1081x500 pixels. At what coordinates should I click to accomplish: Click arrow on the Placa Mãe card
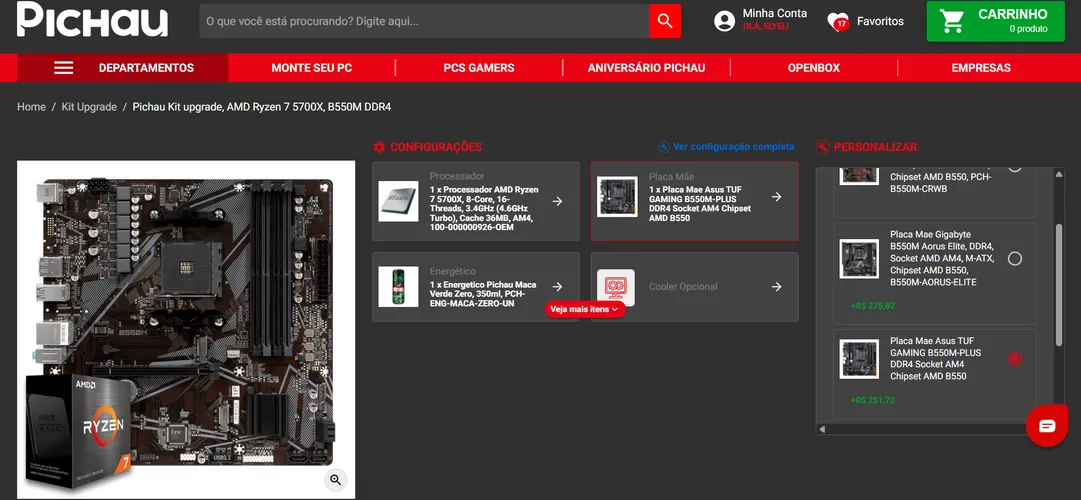[776, 197]
